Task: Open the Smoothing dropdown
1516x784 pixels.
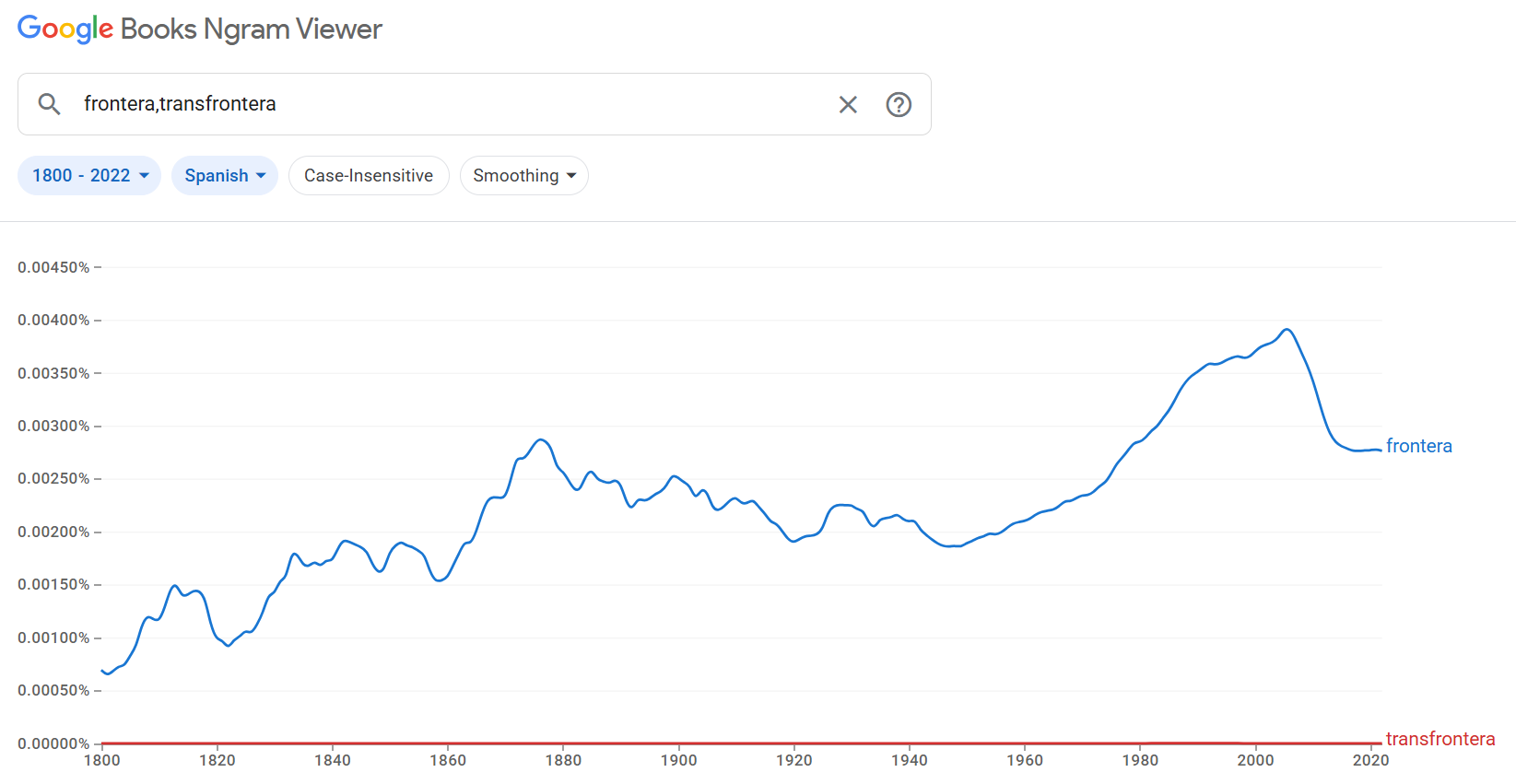Action: pos(523,176)
